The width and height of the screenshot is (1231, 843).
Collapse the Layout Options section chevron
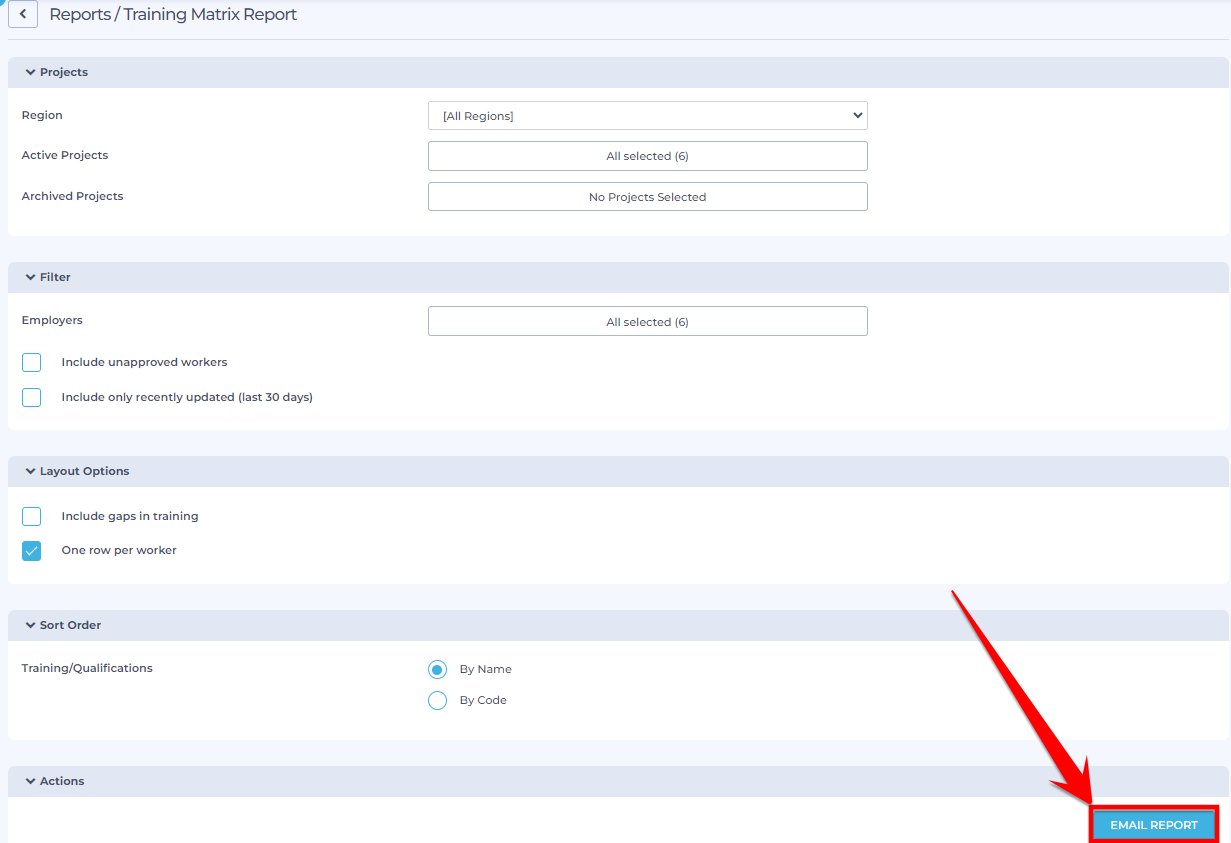click(31, 471)
